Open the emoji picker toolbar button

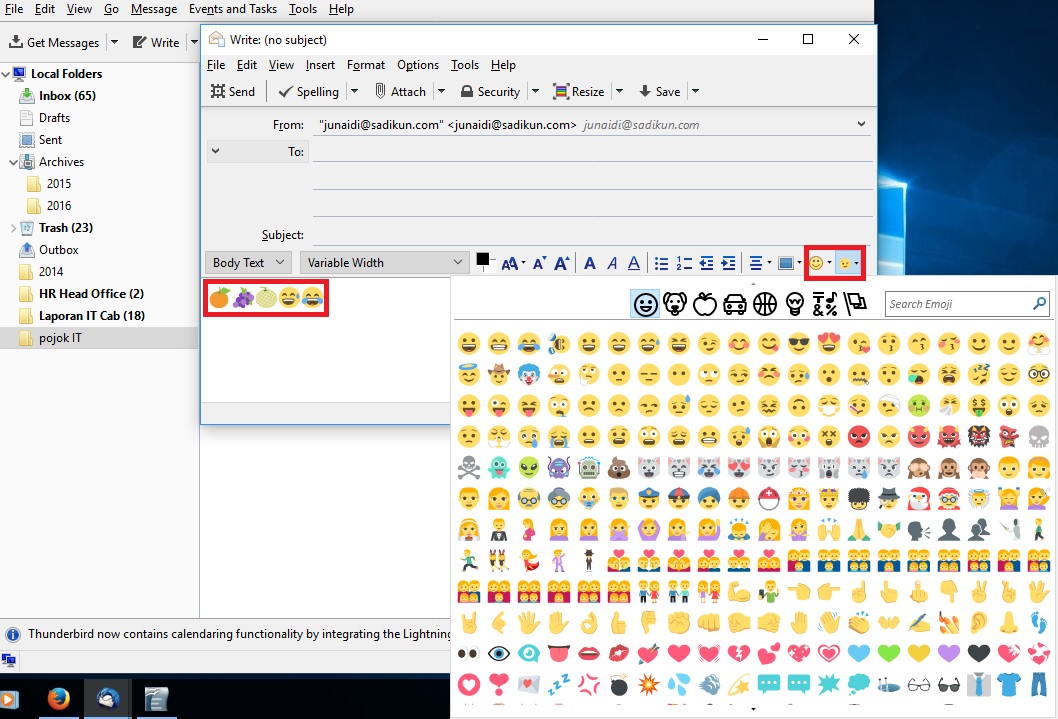coord(847,263)
